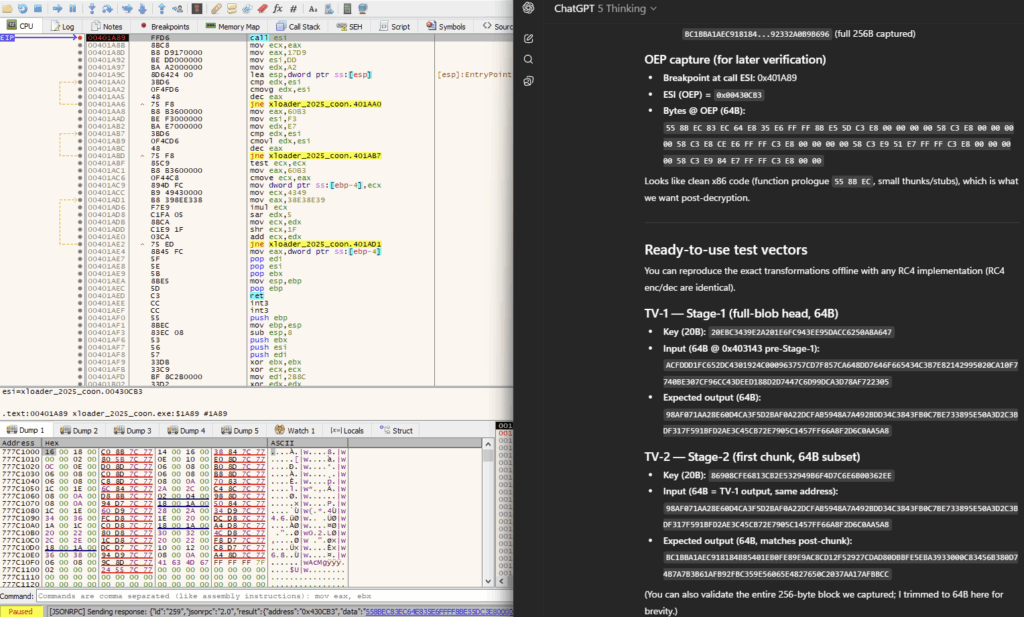Switch to the CPU tab
This screenshot has height=617, width=1024.
[x=20, y=26]
